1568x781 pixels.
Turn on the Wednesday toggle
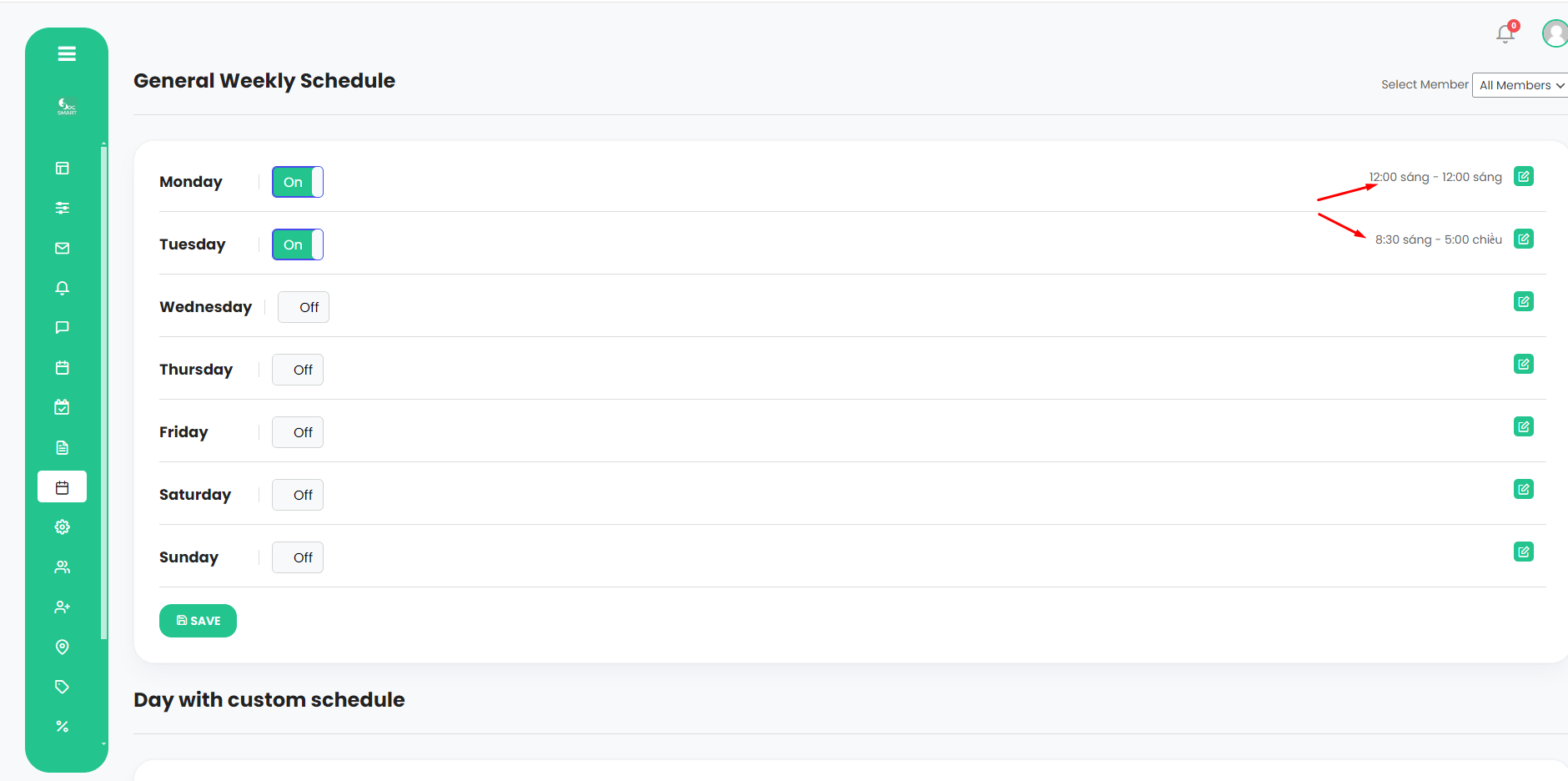tap(304, 307)
